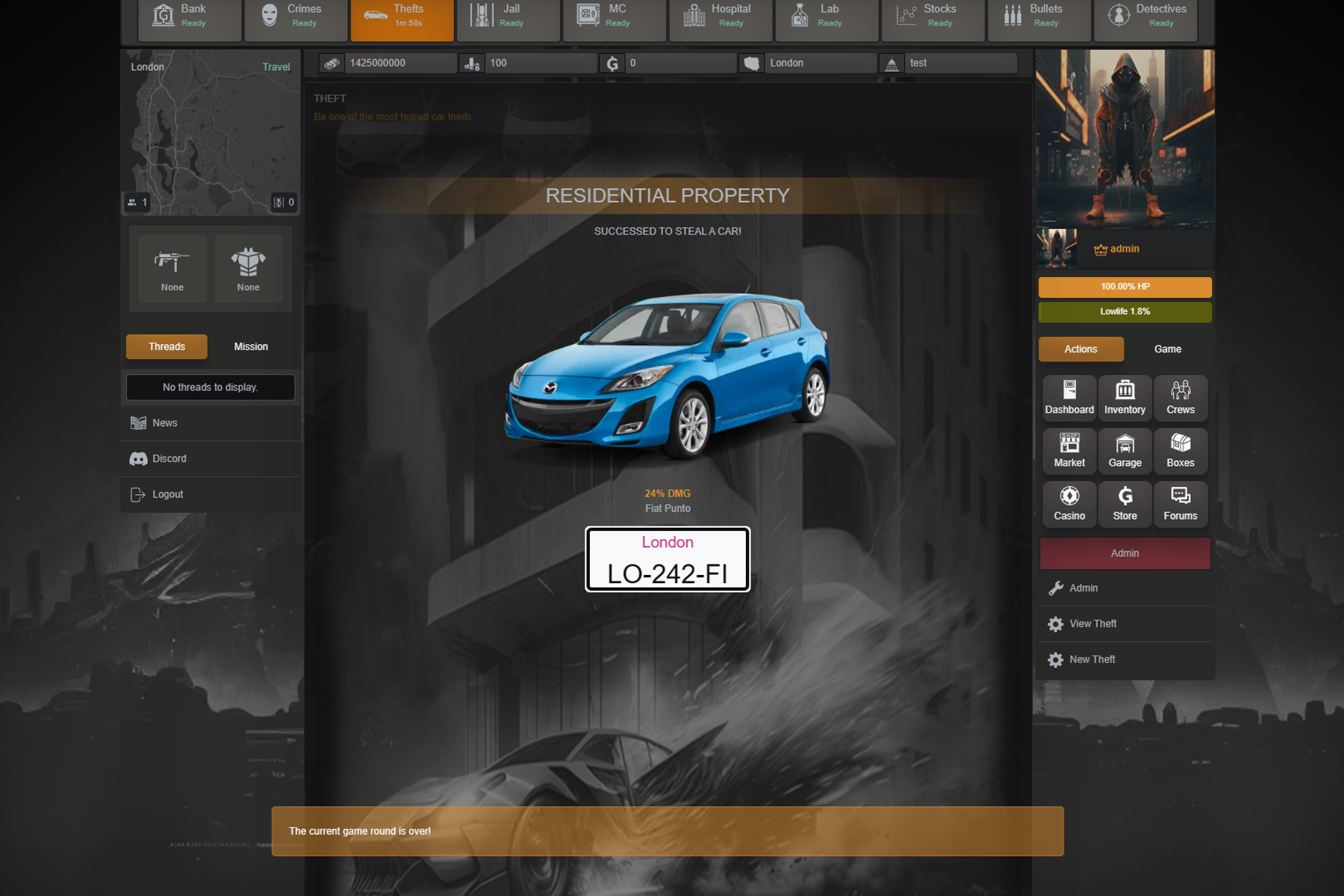Switch to the Threads tab
Screen dimensions: 1344x896
[x=167, y=346]
